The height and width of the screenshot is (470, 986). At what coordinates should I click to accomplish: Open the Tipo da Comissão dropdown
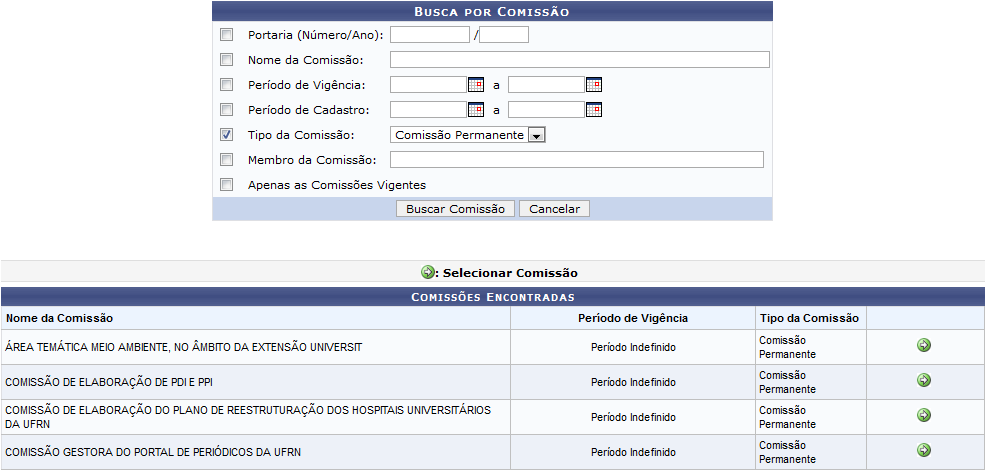tap(468, 135)
